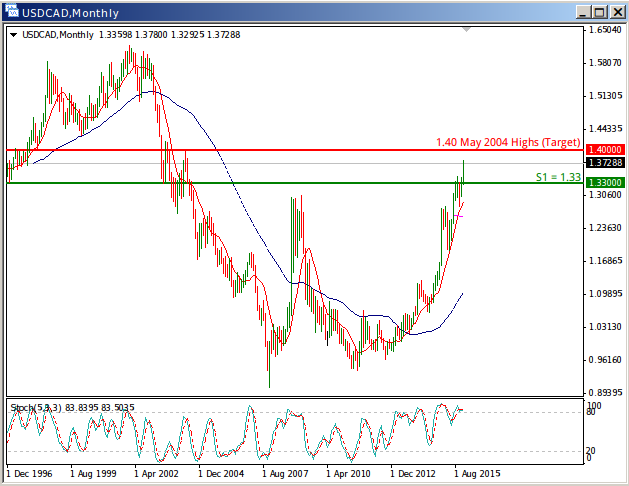Screen dimensions: 629x486
Task: Click the 1.44335 price scale value
Action: point(605,129)
